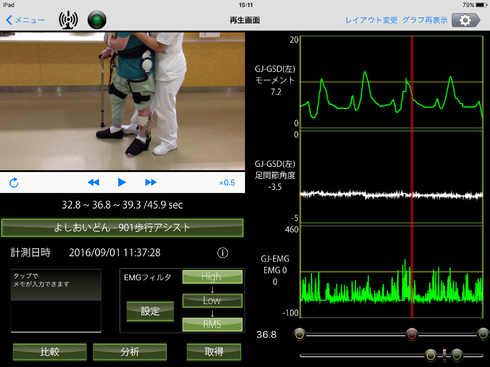Tap the GJ-EMG EMG 0 label
The width and height of the screenshot is (490, 367).
tap(275, 270)
